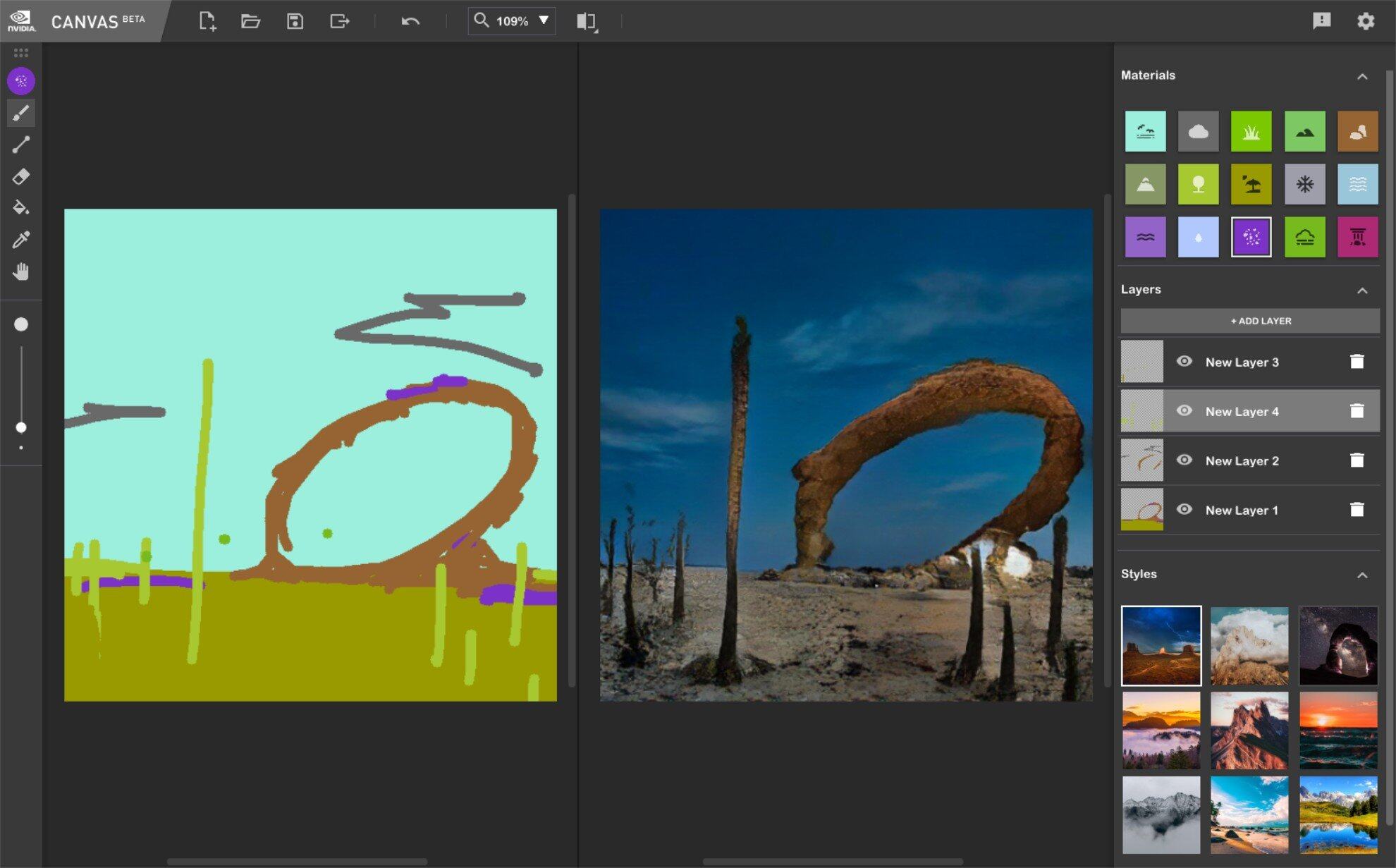Image resolution: width=1396 pixels, height=868 pixels.
Task: Collapse the Layers panel
Action: point(1362,291)
